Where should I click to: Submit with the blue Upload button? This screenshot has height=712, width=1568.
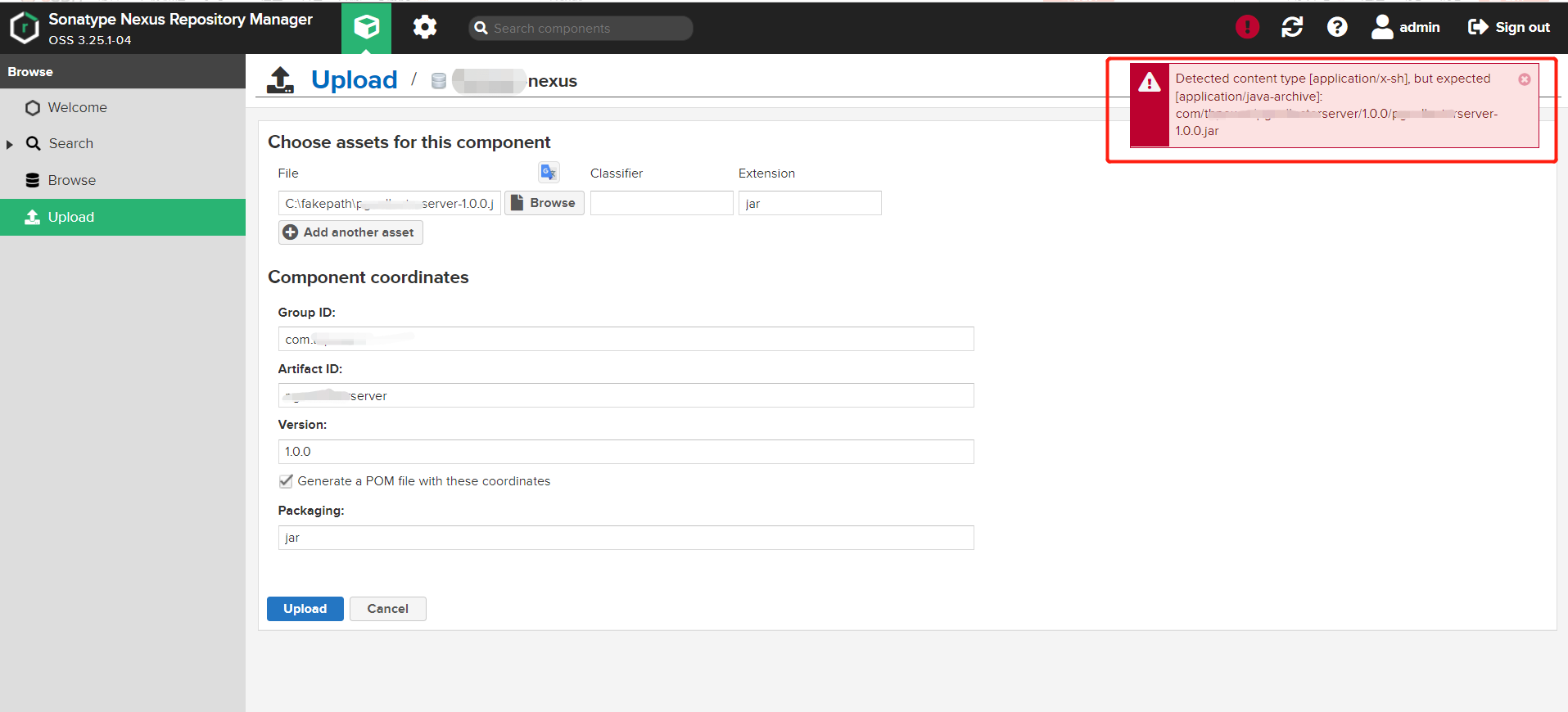pyautogui.click(x=305, y=609)
